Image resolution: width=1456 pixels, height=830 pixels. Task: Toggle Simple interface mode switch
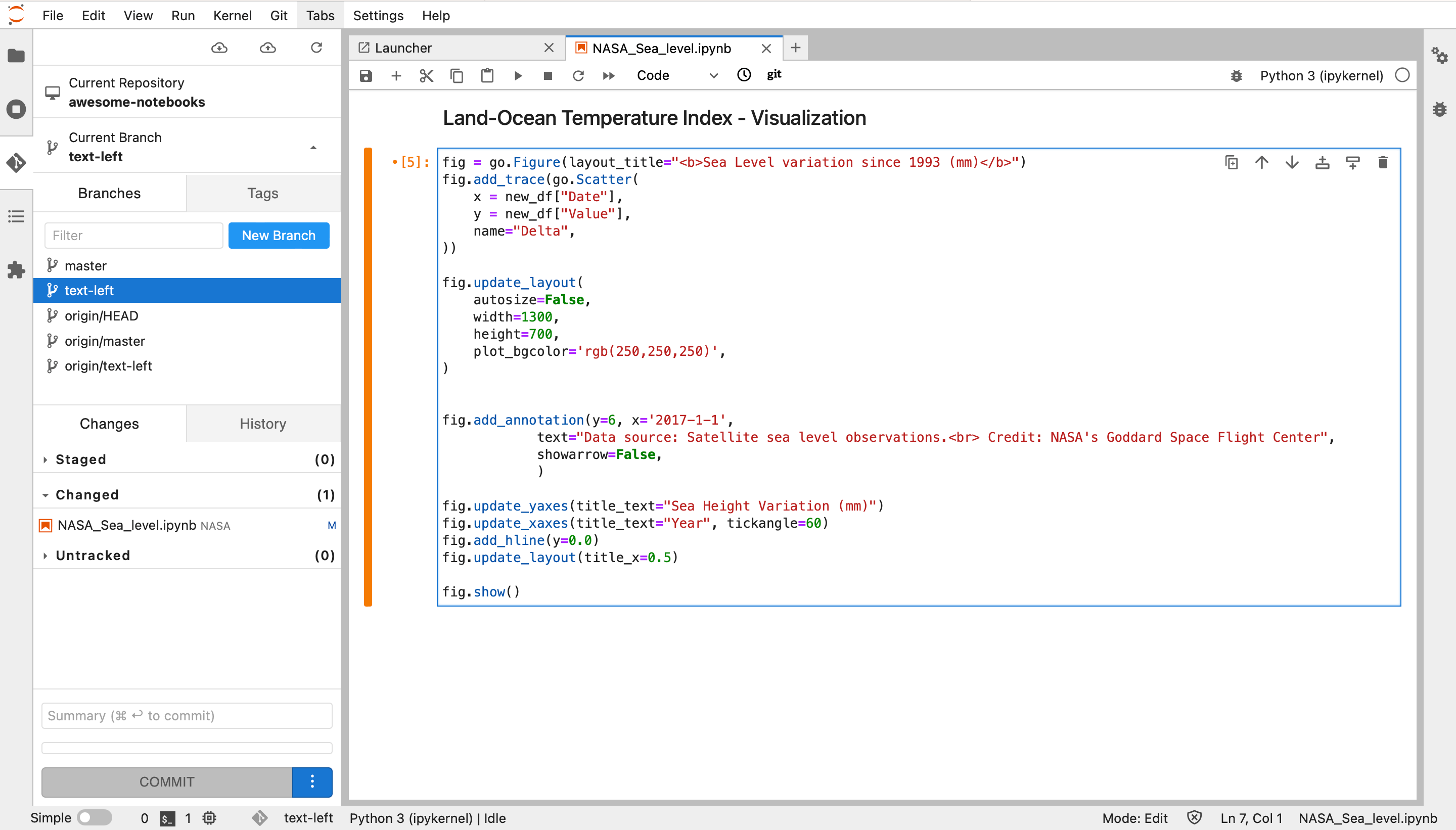(95, 817)
